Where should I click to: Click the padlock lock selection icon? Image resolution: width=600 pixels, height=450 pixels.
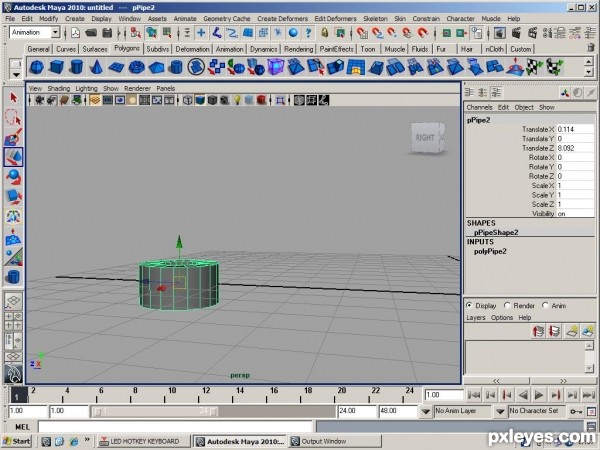tap(324, 33)
